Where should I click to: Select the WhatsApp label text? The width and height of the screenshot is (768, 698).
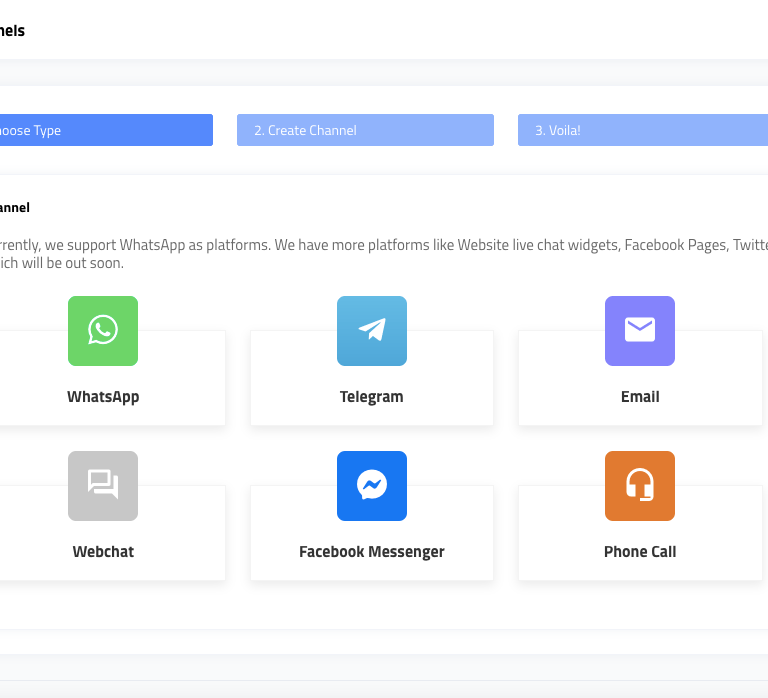[103, 397]
